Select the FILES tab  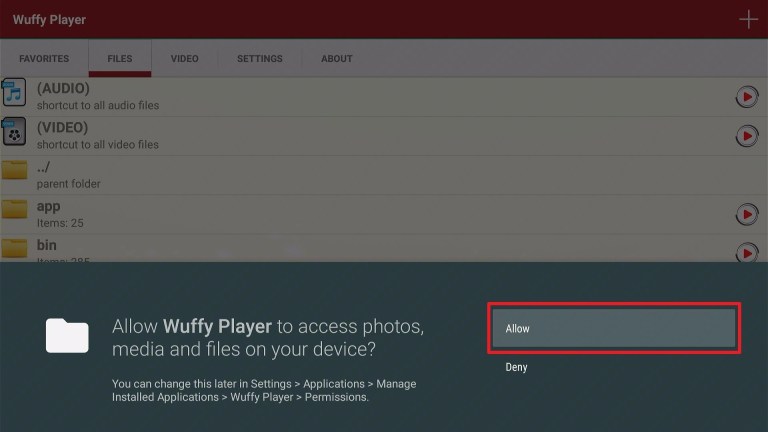(120, 58)
